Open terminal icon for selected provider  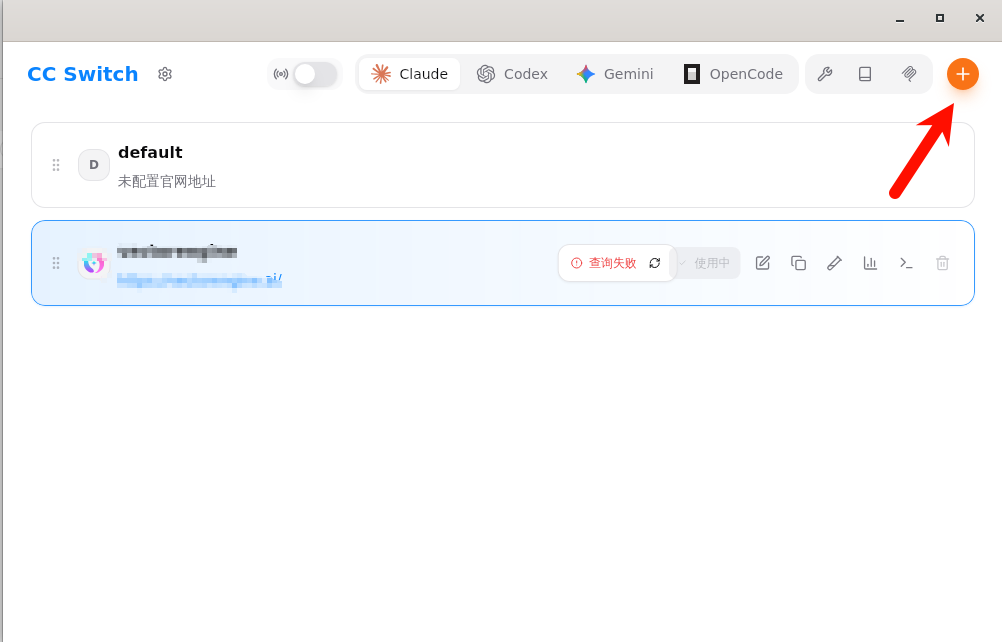(906, 263)
